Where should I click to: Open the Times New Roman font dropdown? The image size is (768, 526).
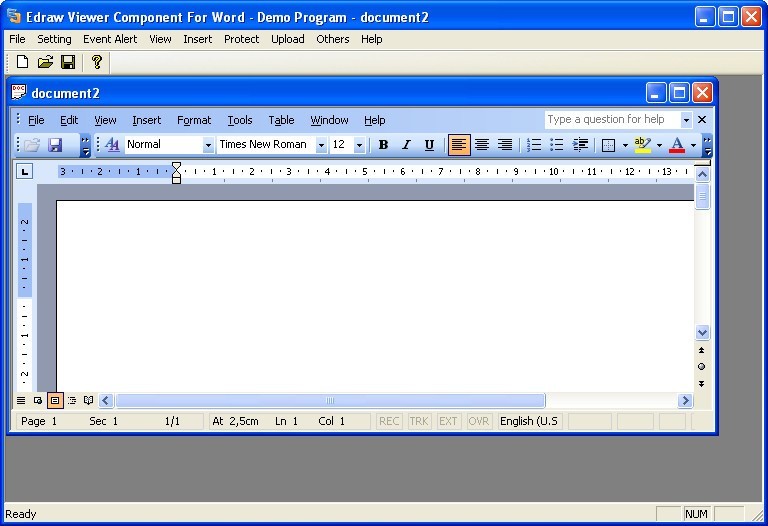pos(321,145)
